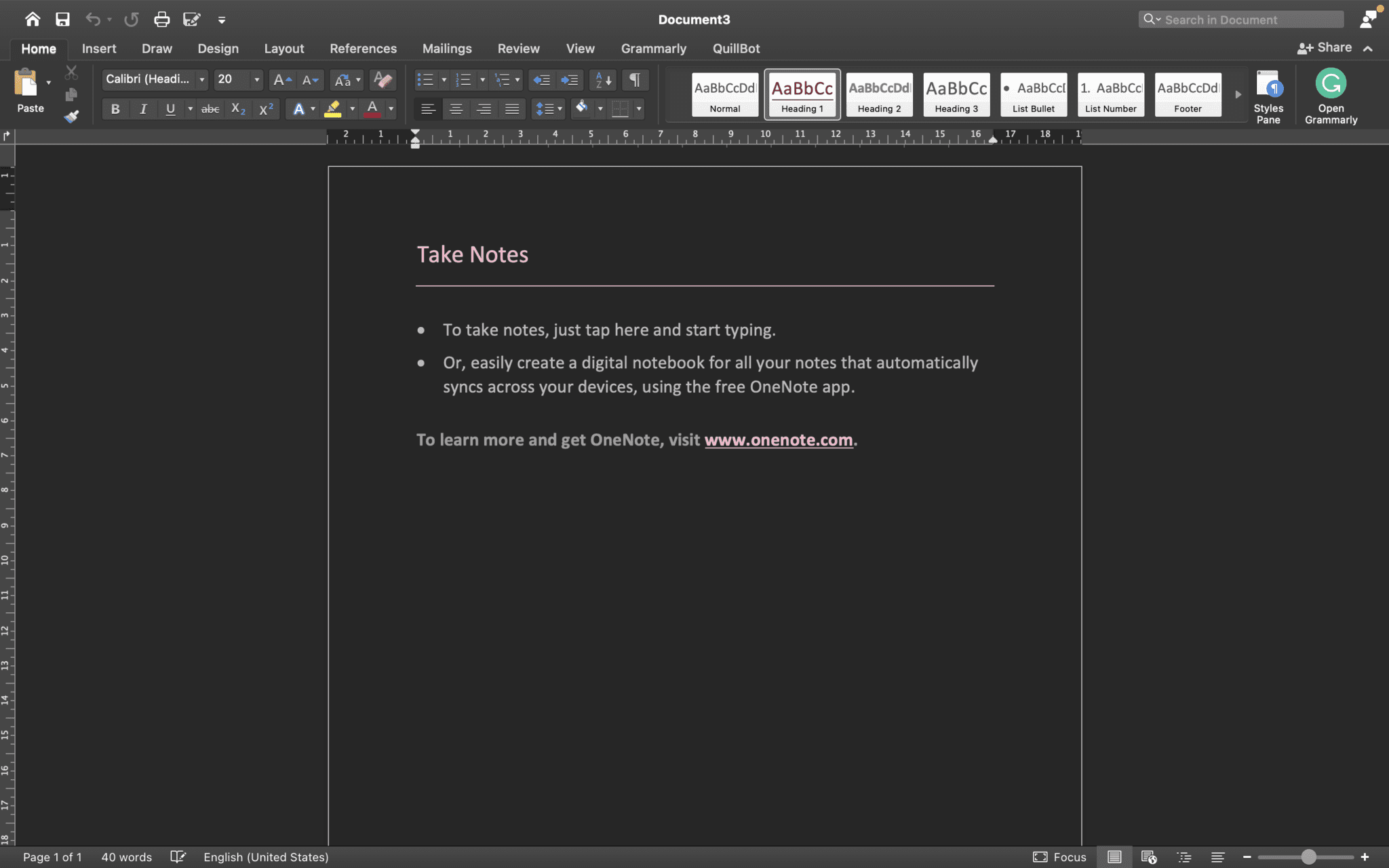Select the Format Painter brush
The width and height of the screenshot is (1389, 868).
pos(71,116)
